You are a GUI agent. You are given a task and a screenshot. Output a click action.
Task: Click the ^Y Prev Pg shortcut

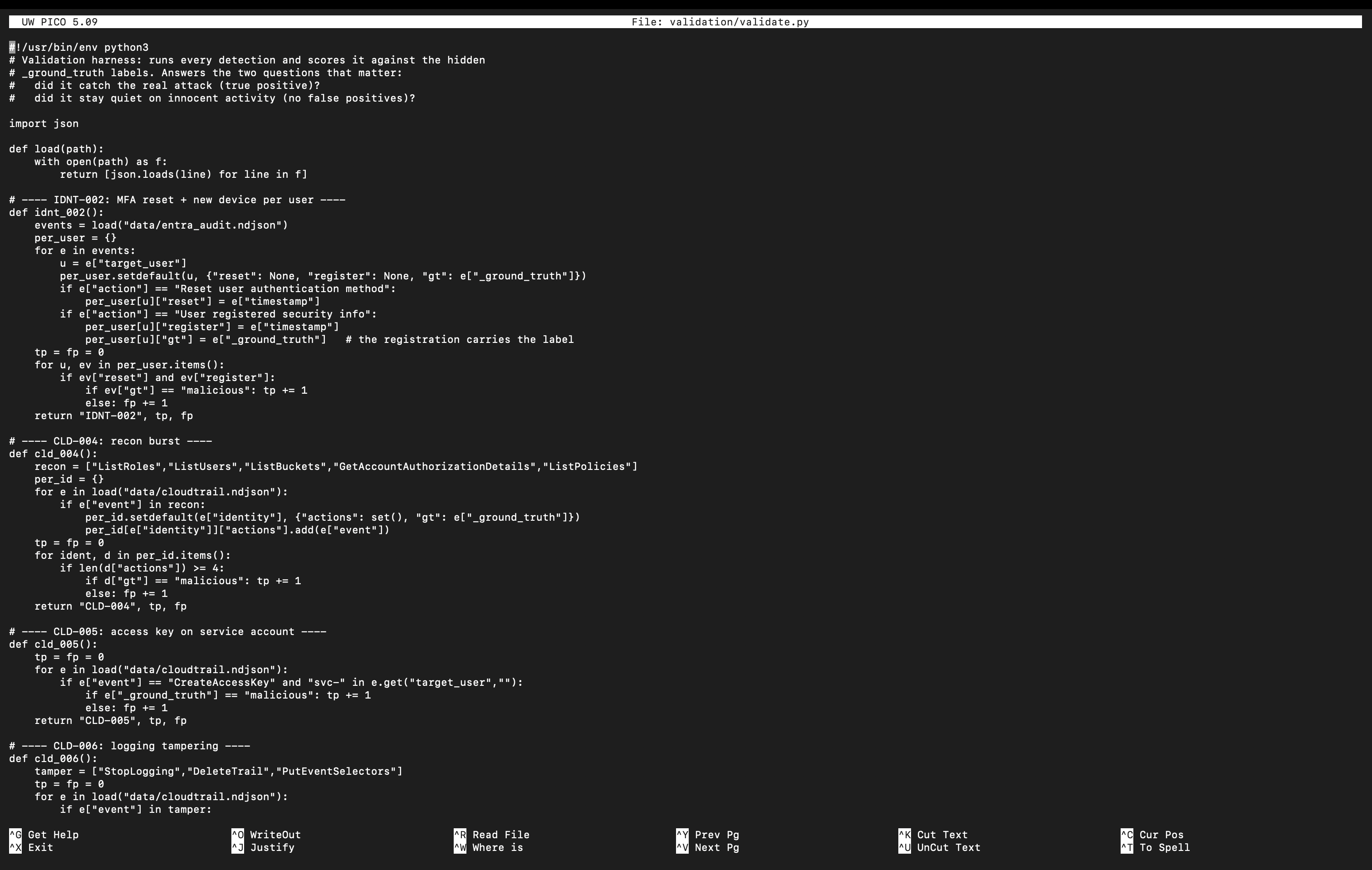click(708, 835)
